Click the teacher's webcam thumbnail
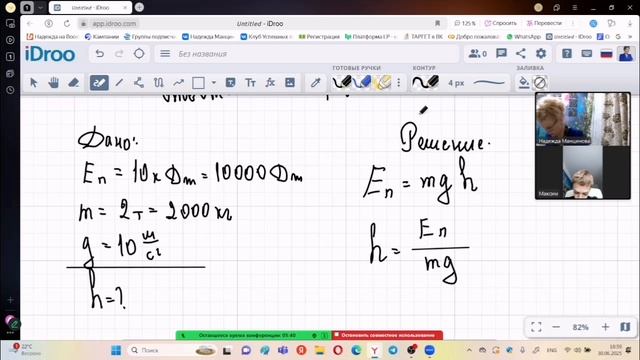This screenshot has height=360, width=640. (582, 119)
